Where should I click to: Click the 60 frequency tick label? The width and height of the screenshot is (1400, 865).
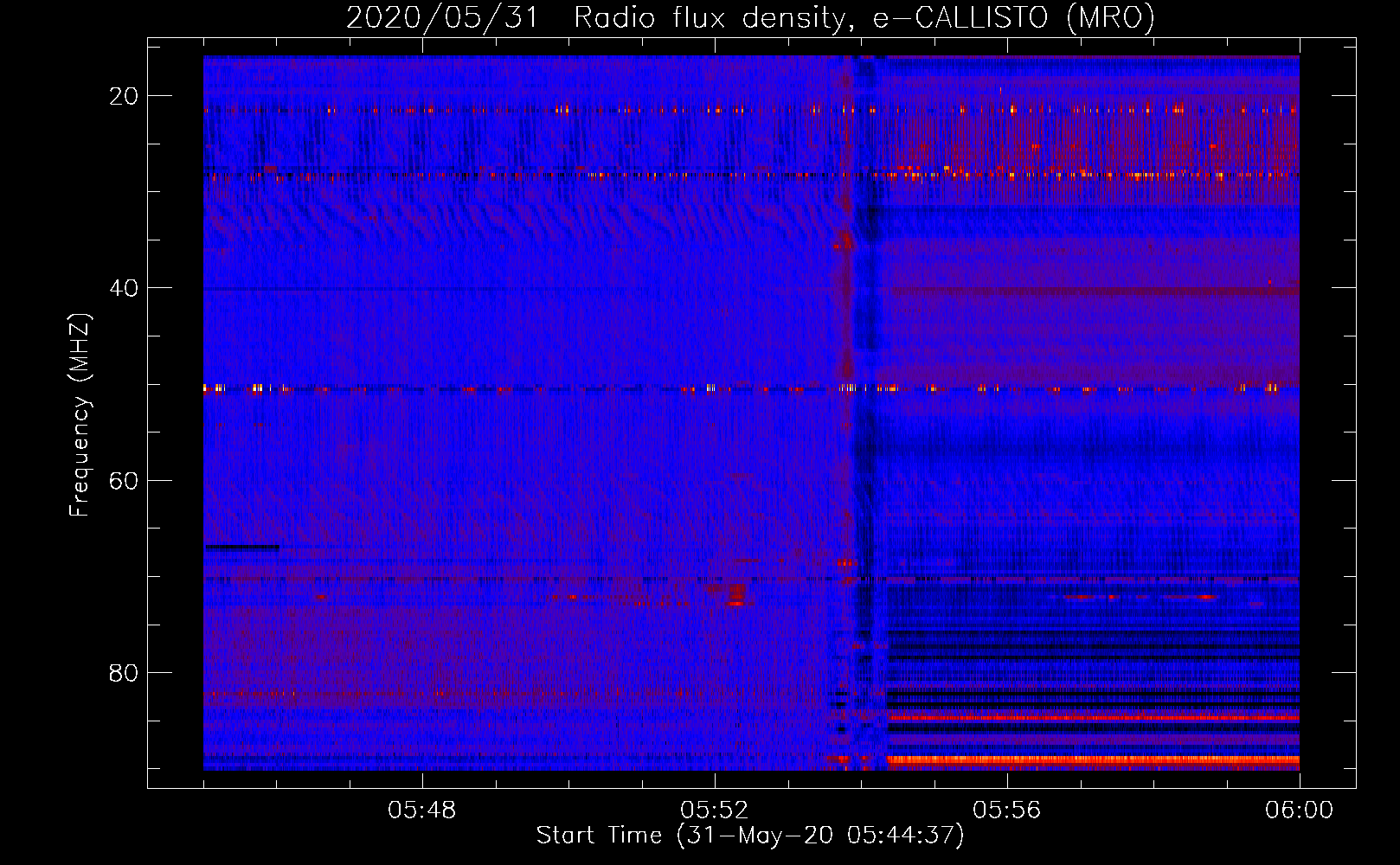pos(125,480)
